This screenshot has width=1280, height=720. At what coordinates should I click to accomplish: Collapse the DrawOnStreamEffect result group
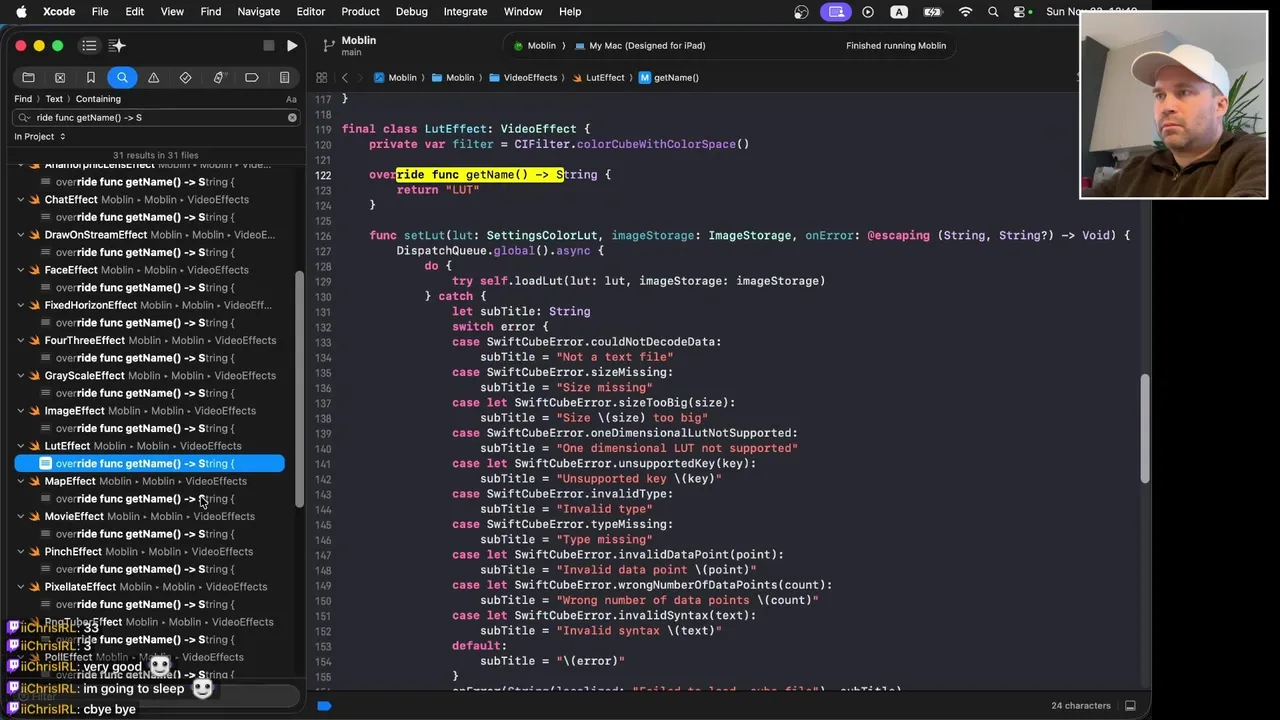(x=21, y=235)
